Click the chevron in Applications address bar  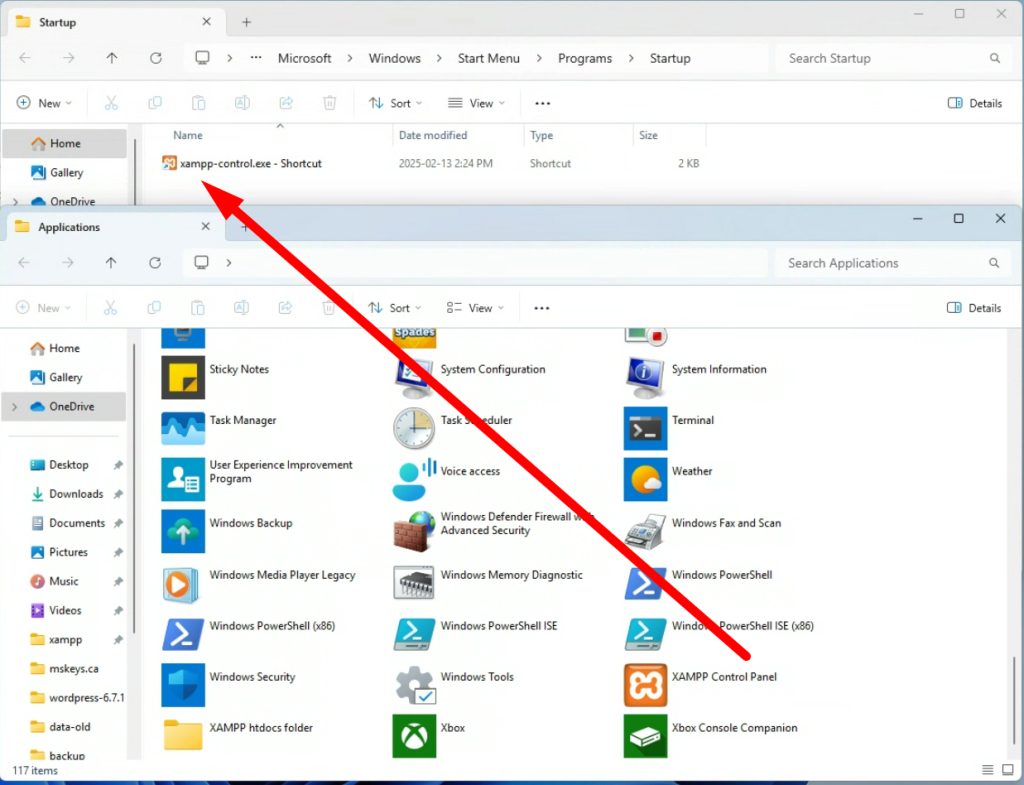point(229,263)
